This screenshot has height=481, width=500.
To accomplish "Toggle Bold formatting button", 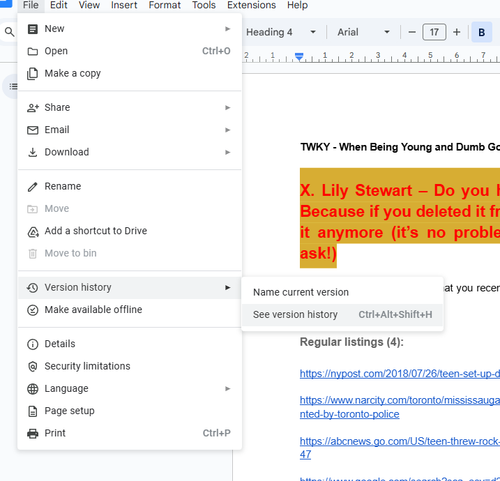I will click(481, 32).
